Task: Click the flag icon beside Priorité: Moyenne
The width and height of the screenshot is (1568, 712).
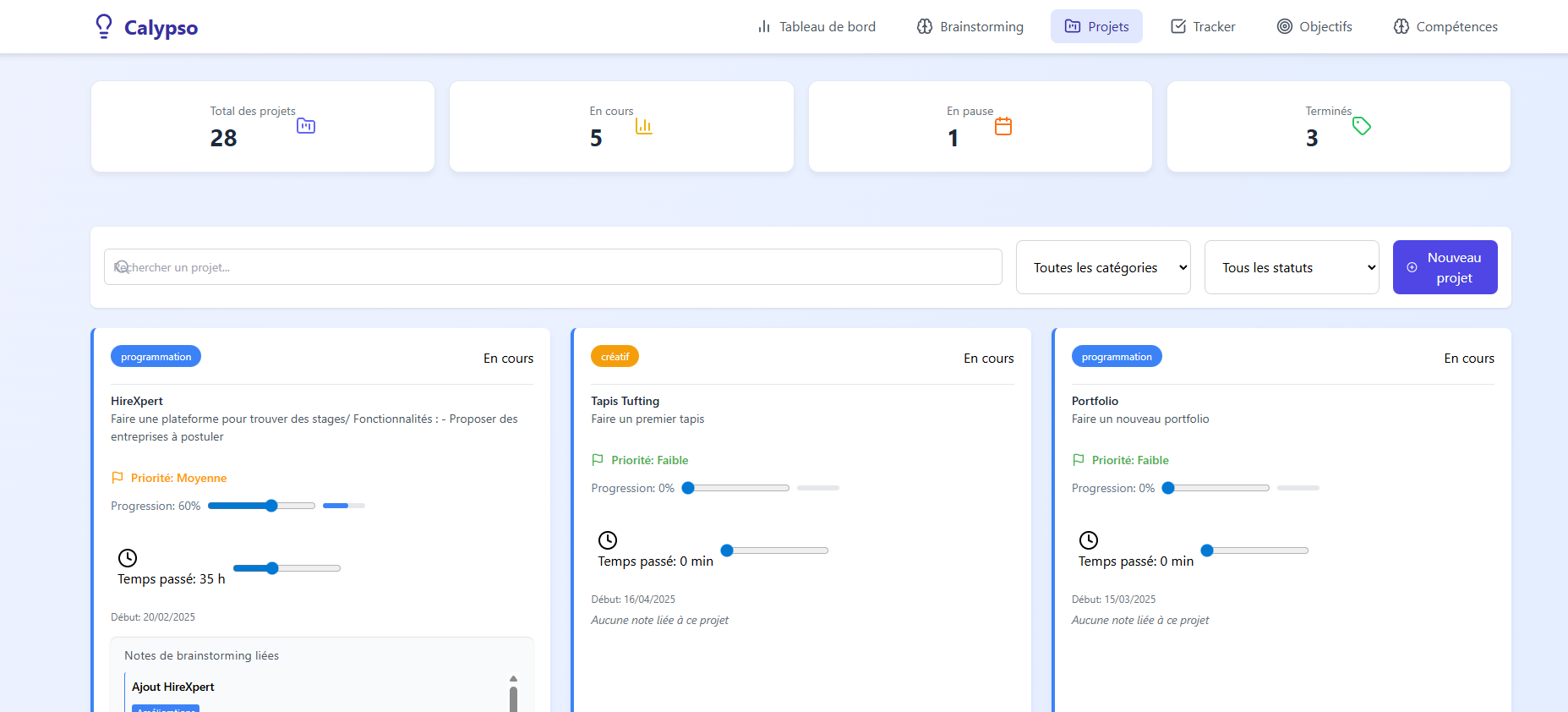Action: (x=117, y=478)
